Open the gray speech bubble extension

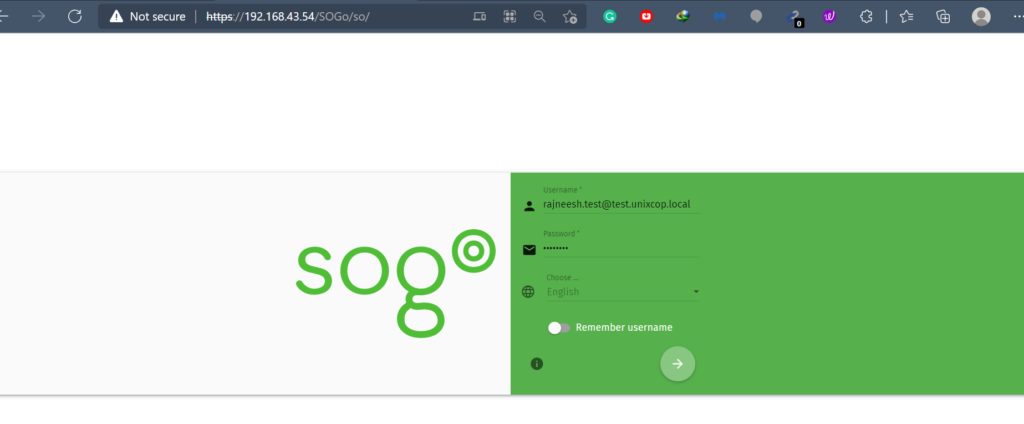tap(756, 16)
